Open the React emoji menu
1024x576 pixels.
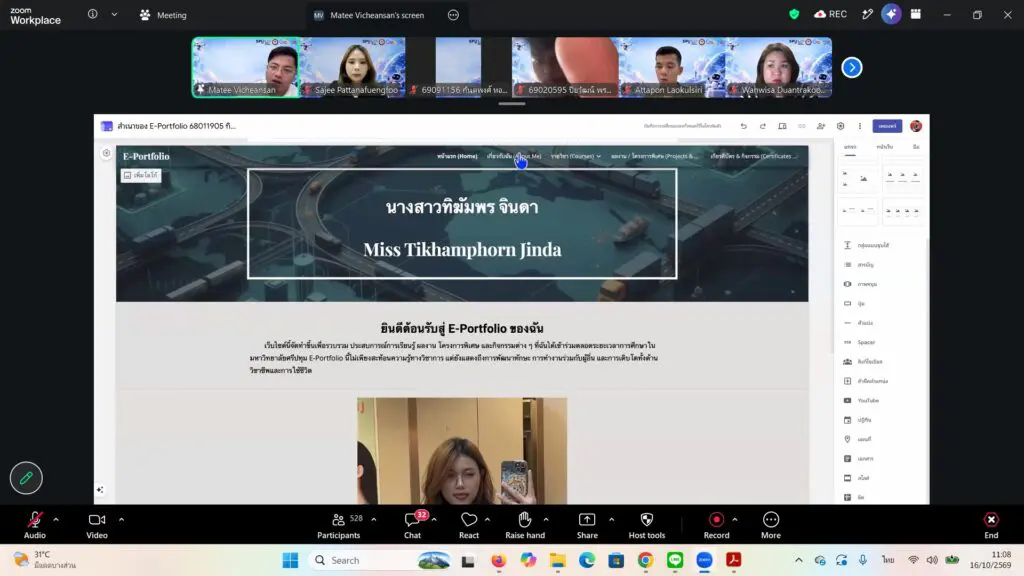coord(469,524)
